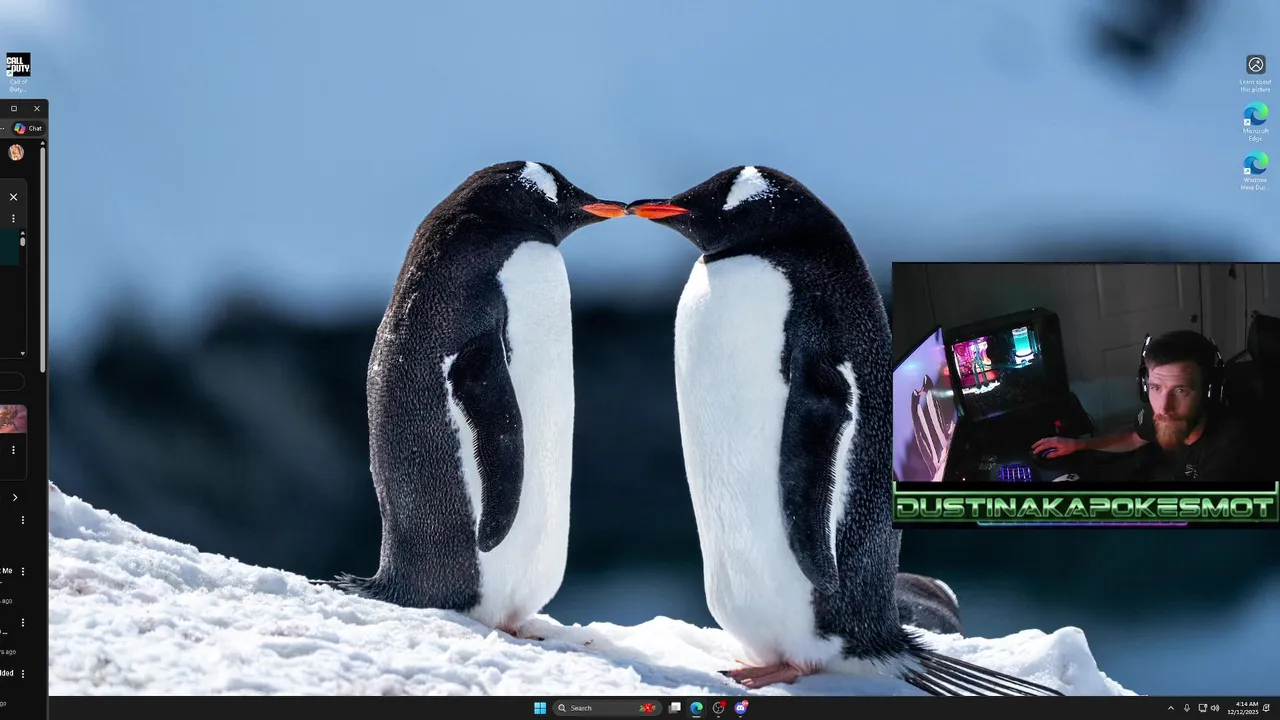Screen dimensions: 1280x720
Task: Open the clock showing 4:14 AM
Action: [x=1245, y=708]
